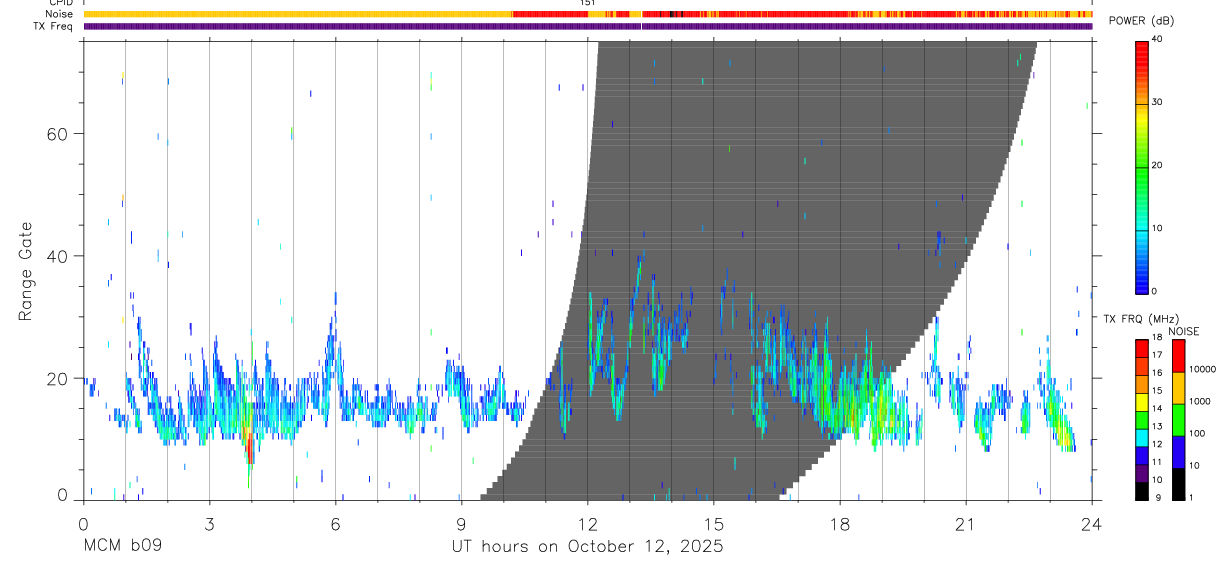1228x567 pixels.
Task: Click the 18 value on TX FRQ scale
Action: pyautogui.click(x=1158, y=338)
